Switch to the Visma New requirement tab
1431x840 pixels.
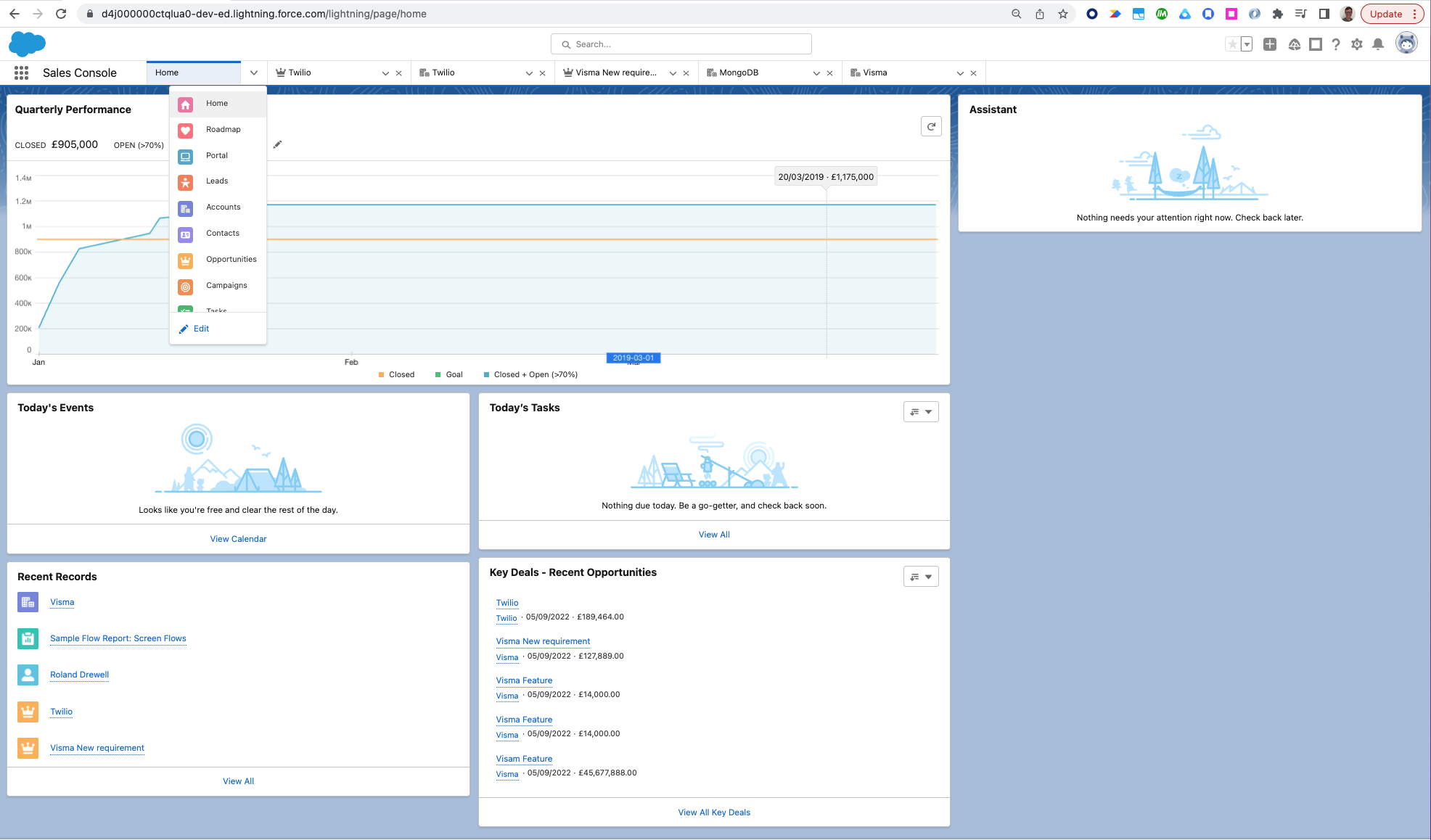pyautogui.click(x=615, y=73)
